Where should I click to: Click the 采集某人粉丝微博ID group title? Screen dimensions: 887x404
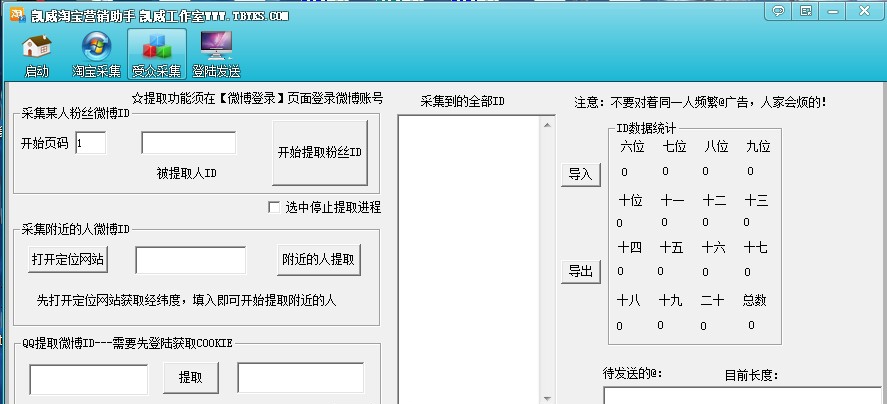click(76, 112)
